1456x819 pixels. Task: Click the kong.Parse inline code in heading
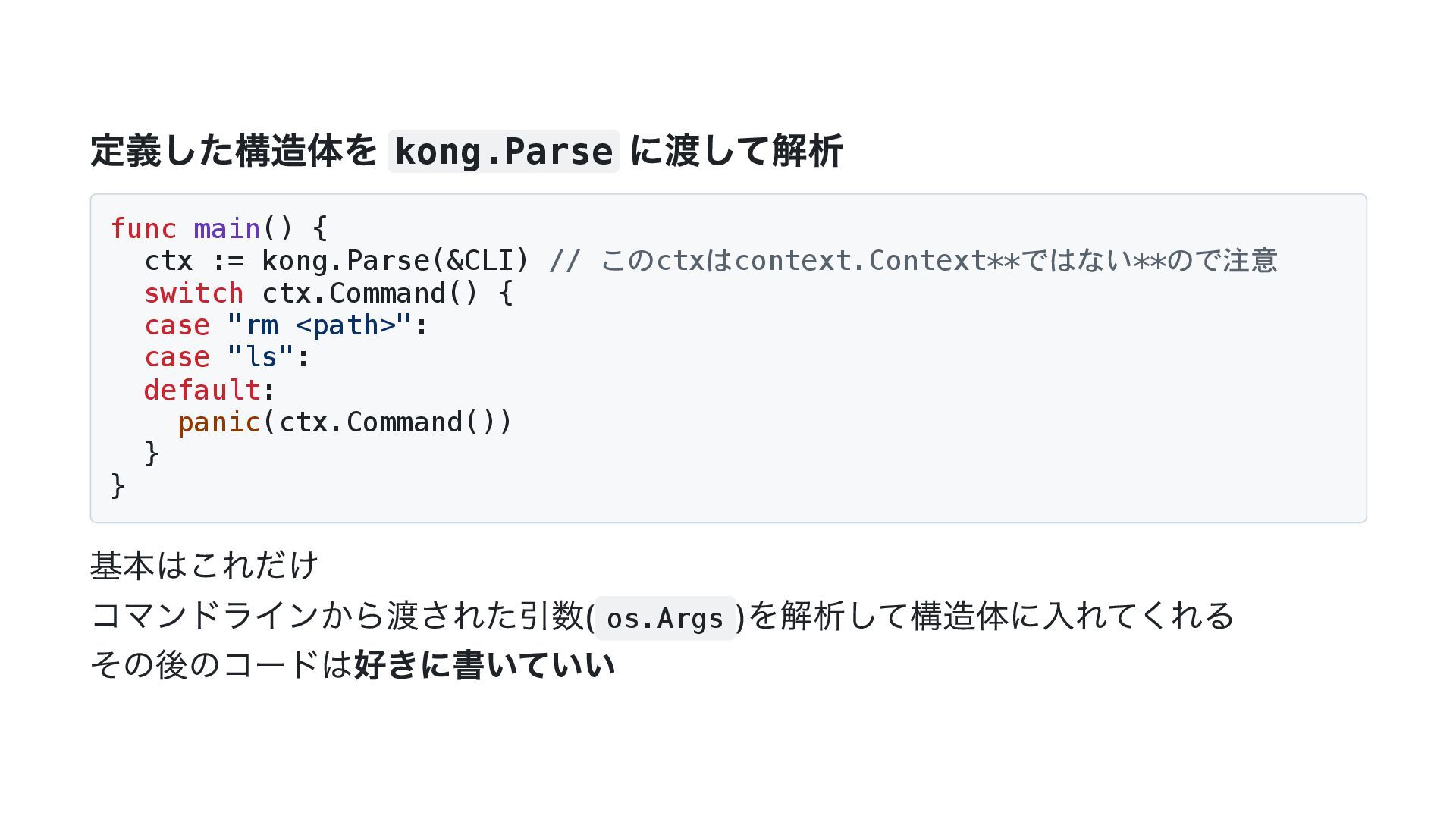(x=504, y=152)
